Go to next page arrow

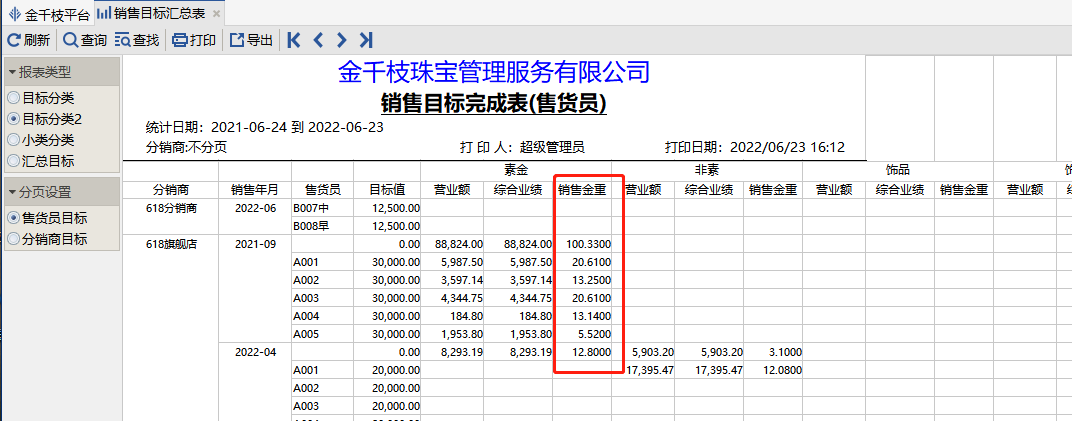[x=342, y=40]
